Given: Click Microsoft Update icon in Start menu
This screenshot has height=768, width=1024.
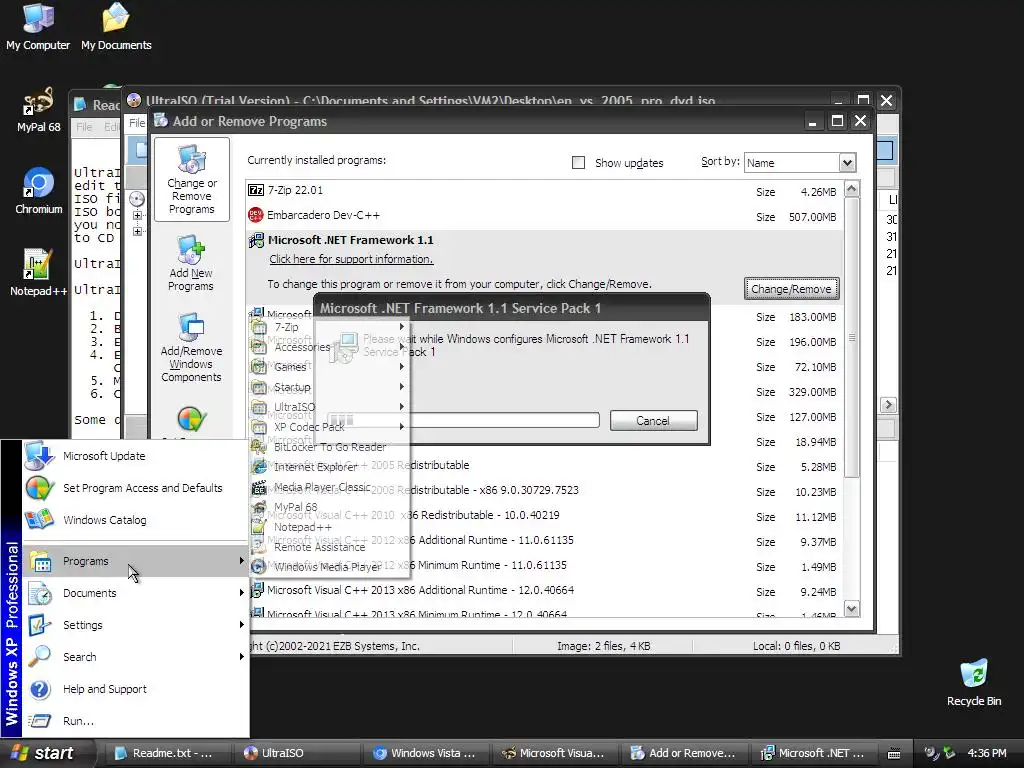Looking at the screenshot, I should point(39,455).
